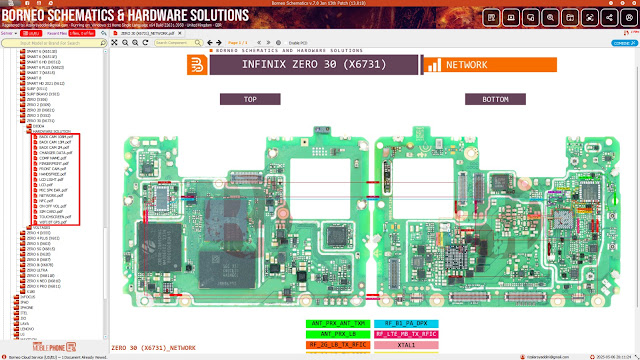The image size is (640, 360).
Task: Click the zoom in magnifier icon
Action: pyautogui.click(x=135, y=42)
